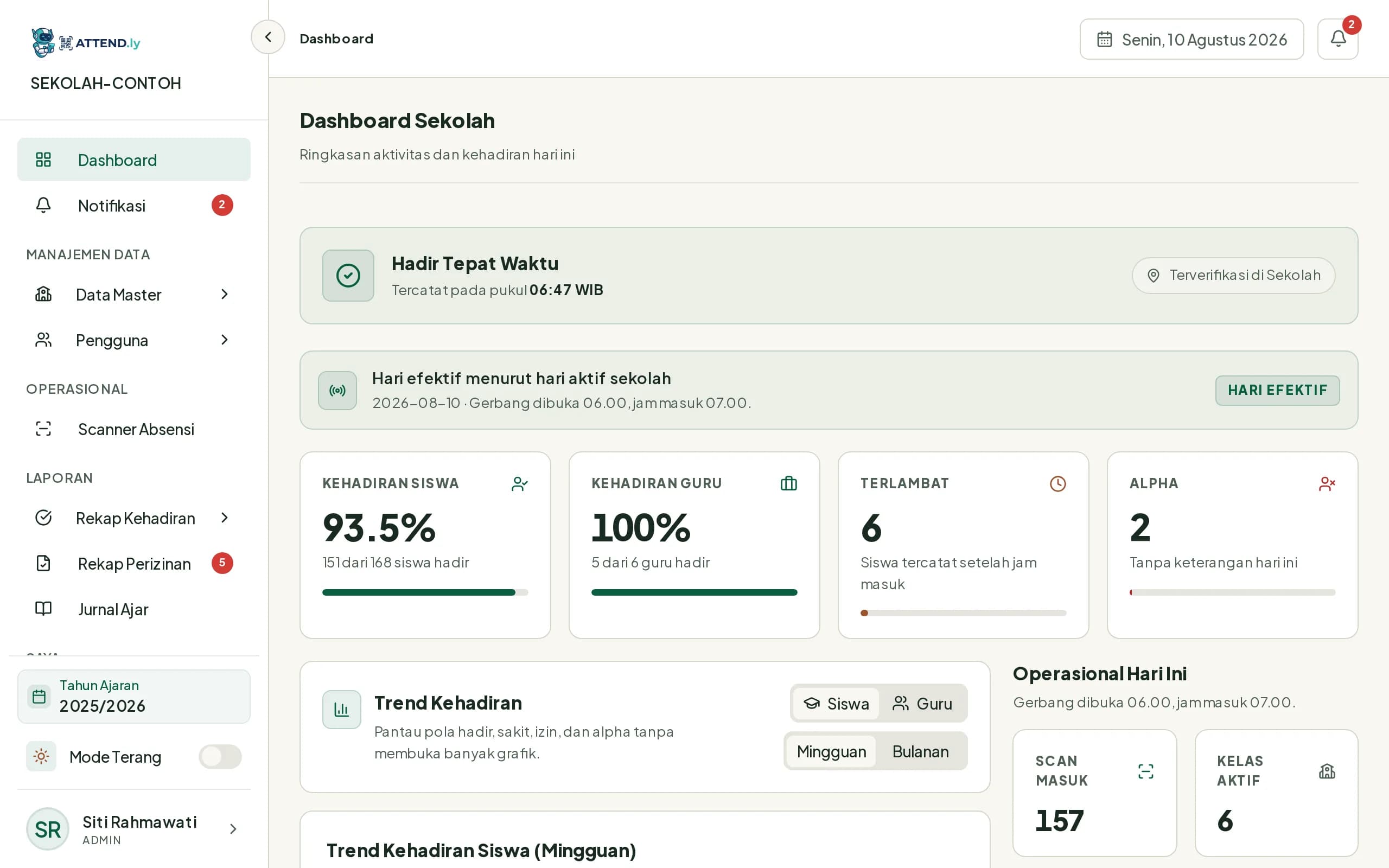The image size is (1389, 868).
Task: Switch trend view to Mingguan
Action: click(x=831, y=751)
